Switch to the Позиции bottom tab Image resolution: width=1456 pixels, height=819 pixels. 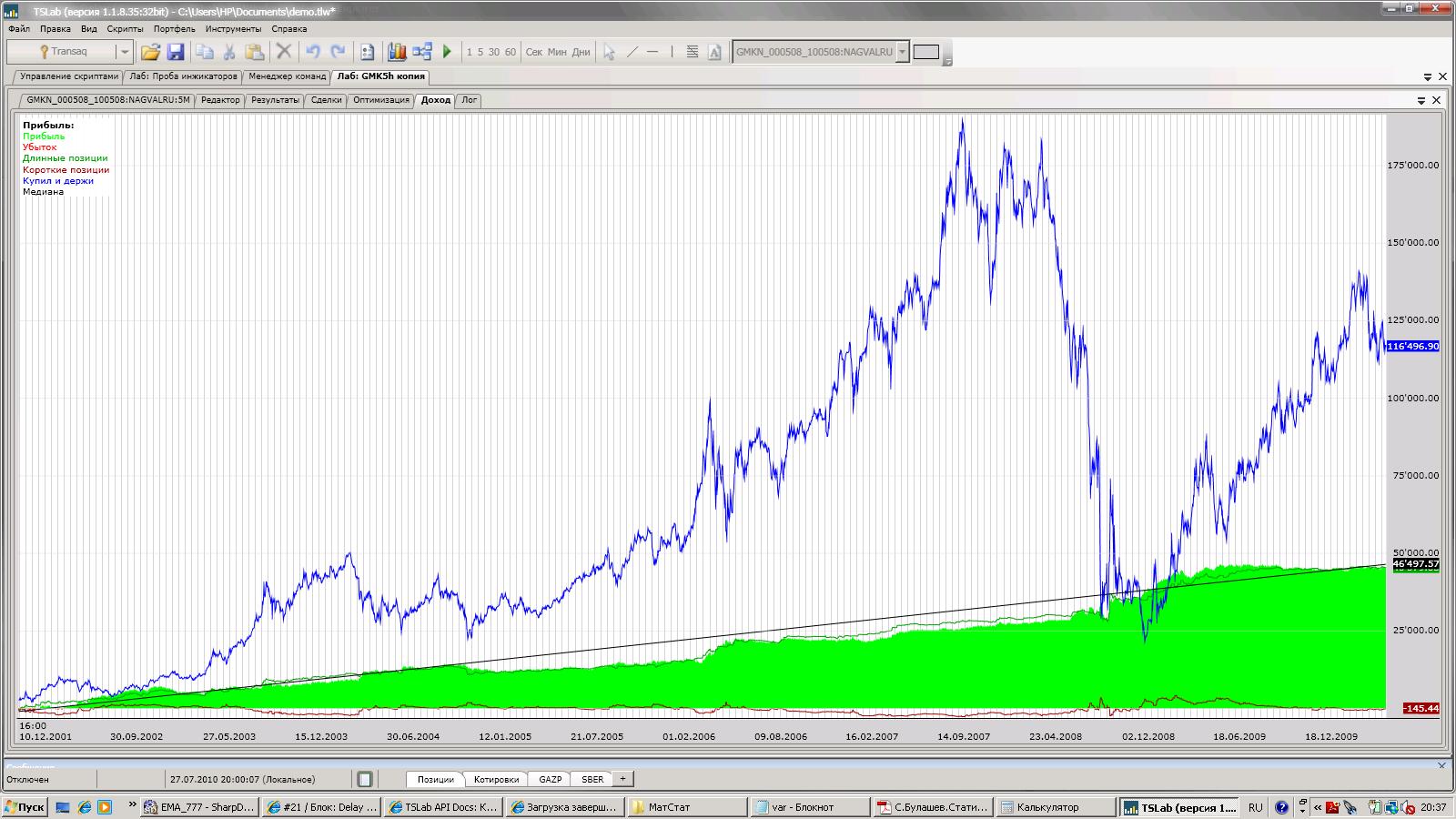coord(435,779)
